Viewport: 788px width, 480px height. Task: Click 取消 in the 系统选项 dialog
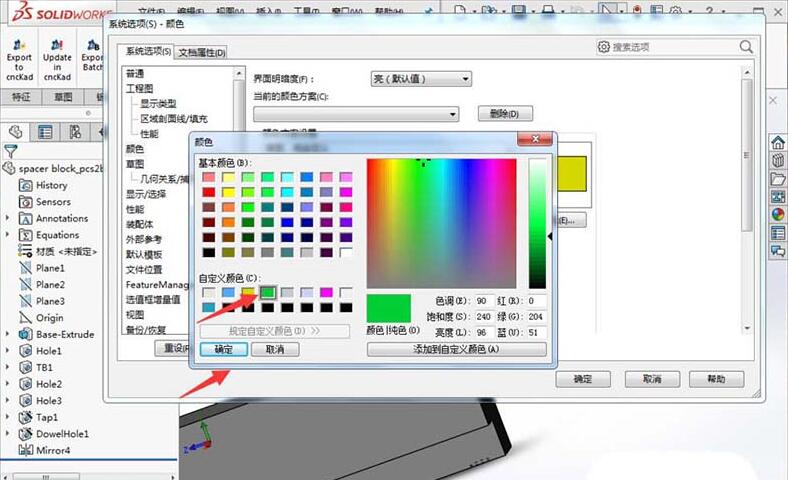[x=652, y=379]
